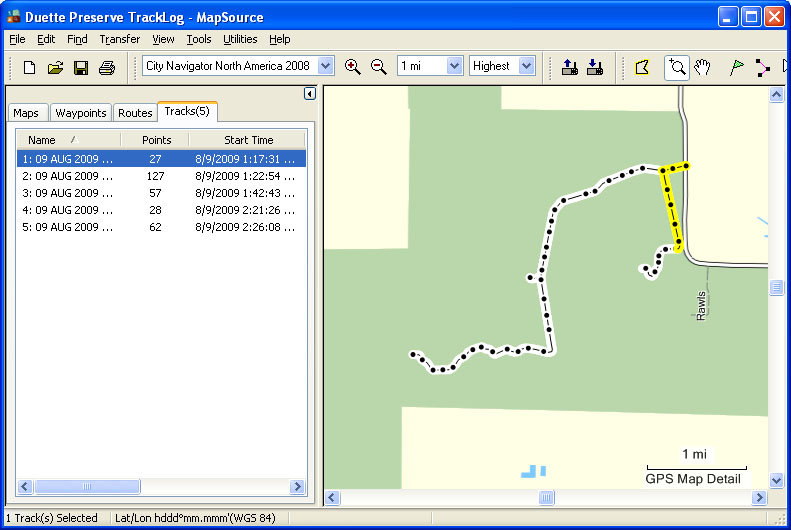Click the yellow highlighted track on map

coord(671,207)
